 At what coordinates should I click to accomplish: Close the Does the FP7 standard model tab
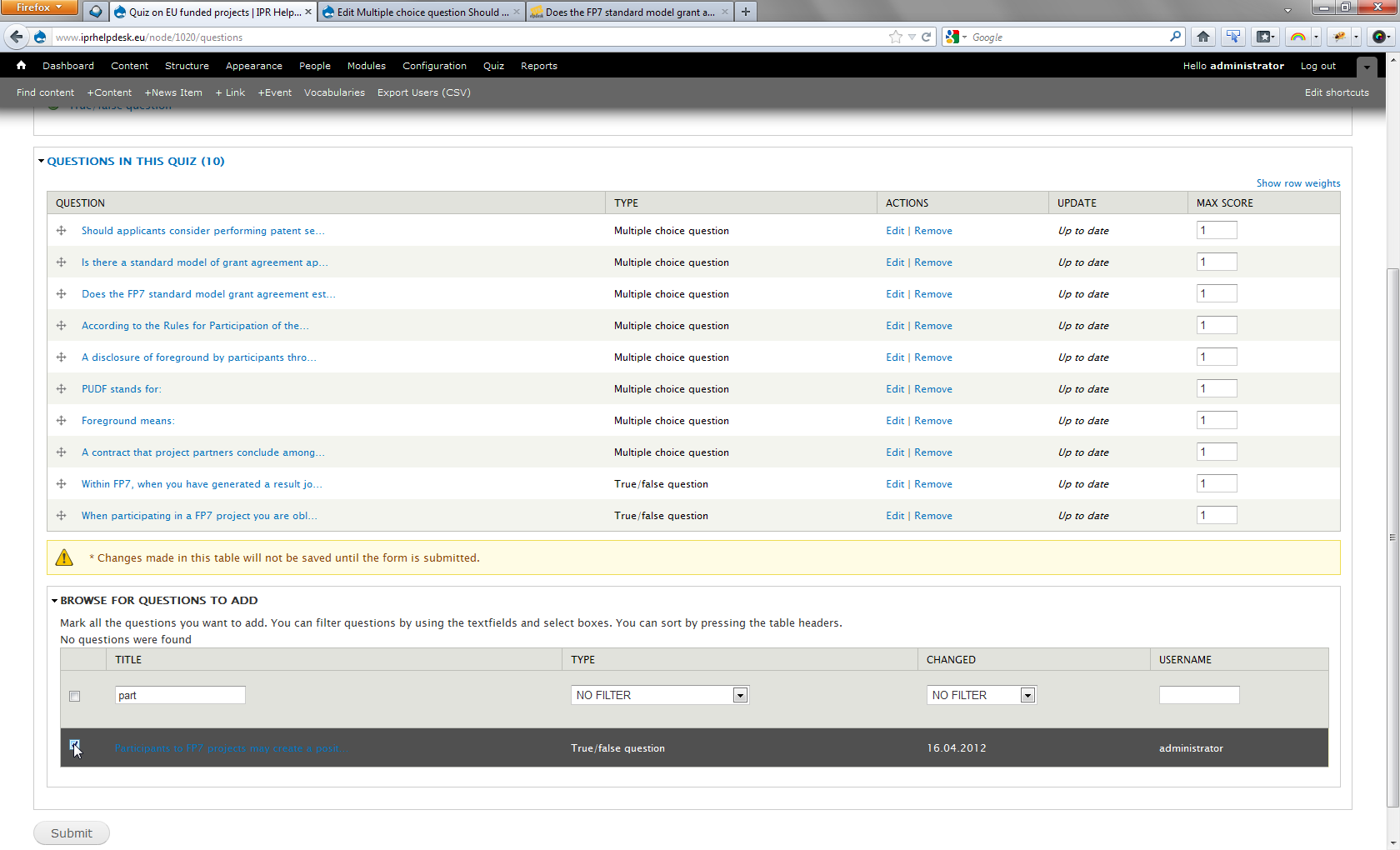click(724, 12)
